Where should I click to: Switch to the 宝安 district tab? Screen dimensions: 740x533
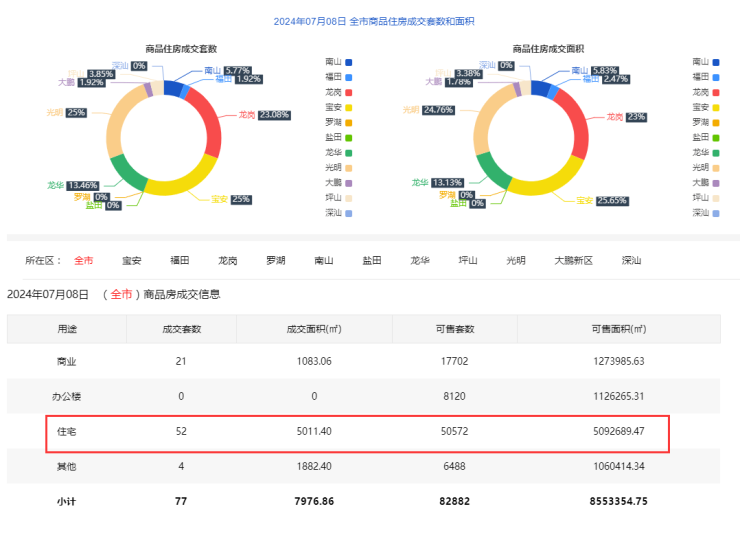click(132, 260)
